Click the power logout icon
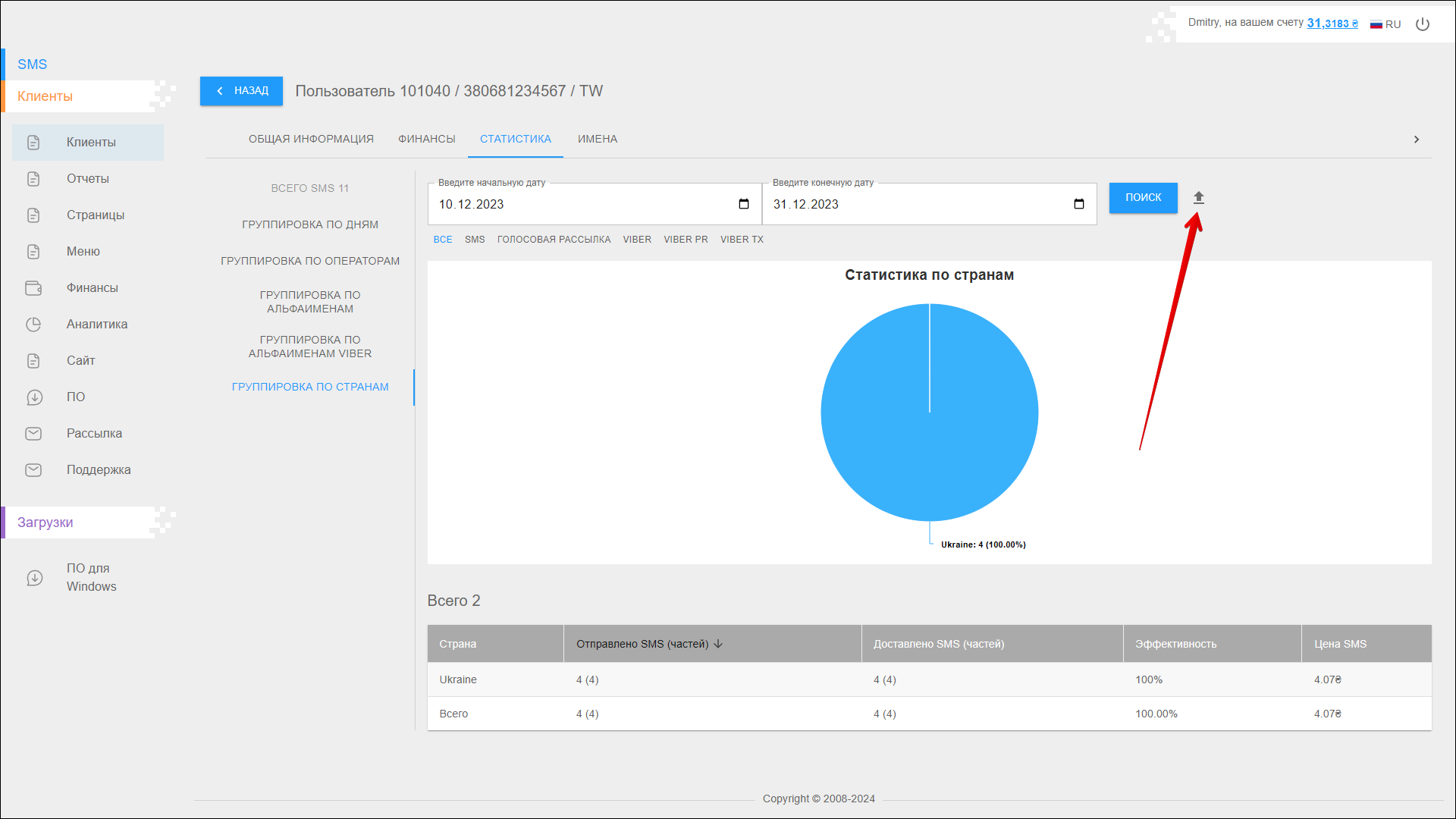 (1423, 24)
